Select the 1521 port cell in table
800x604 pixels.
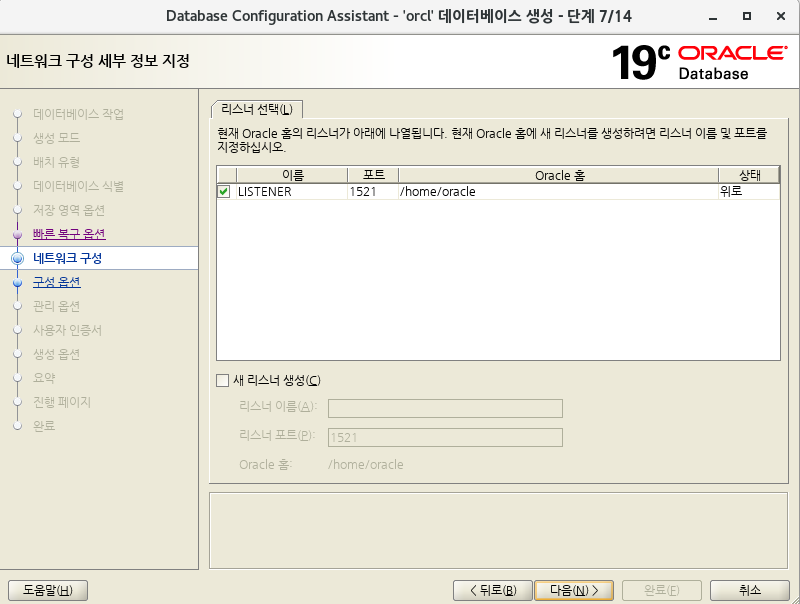373,192
